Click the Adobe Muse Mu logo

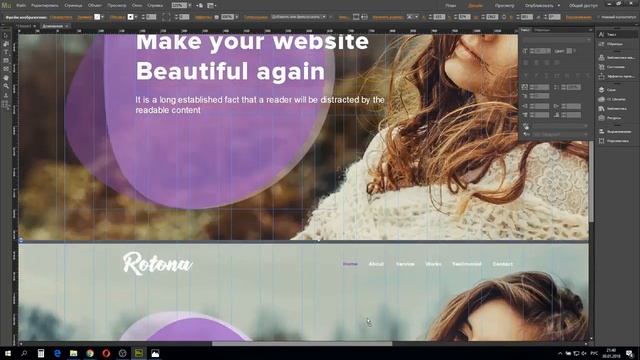tap(6, 6)
